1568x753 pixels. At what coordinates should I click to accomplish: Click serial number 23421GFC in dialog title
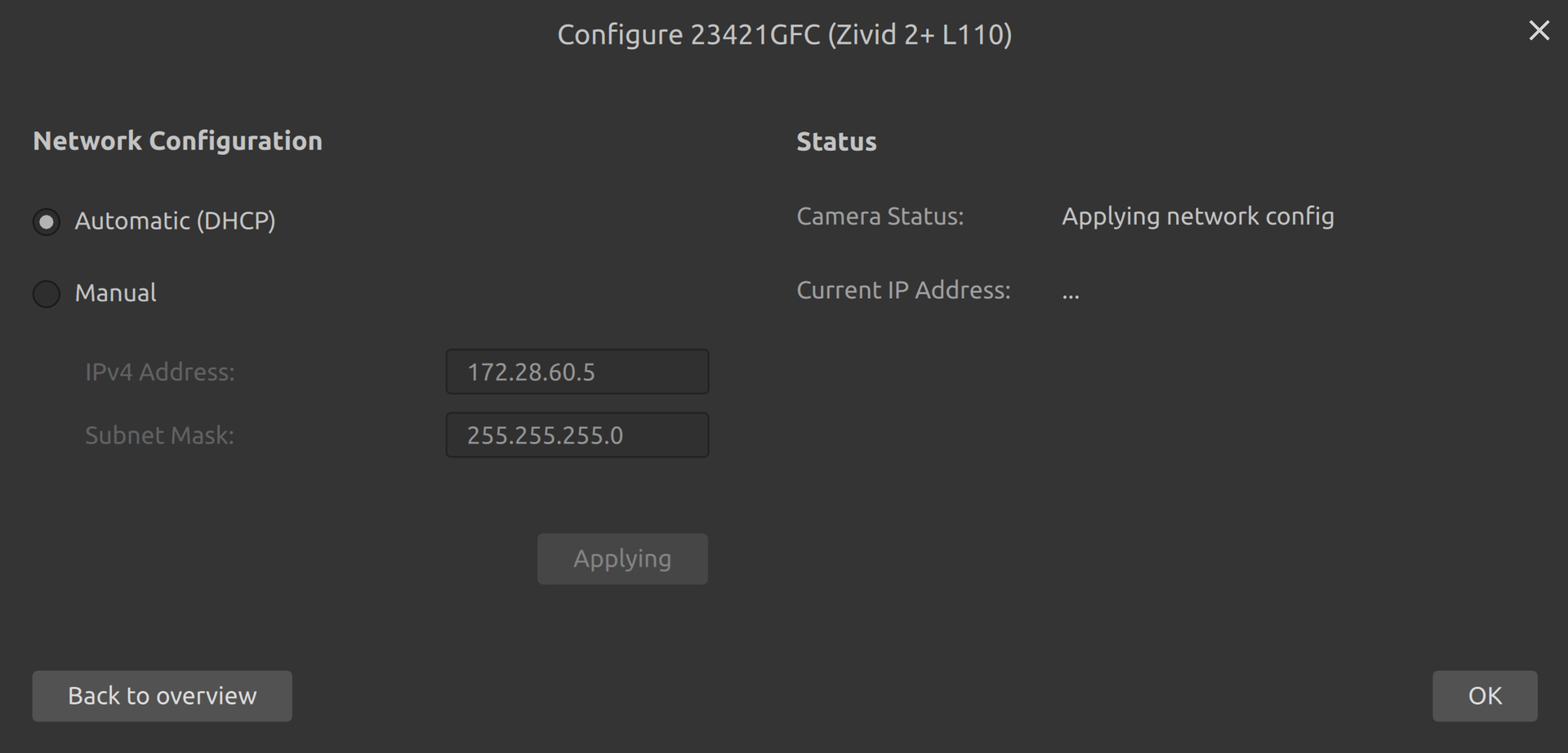755,35
